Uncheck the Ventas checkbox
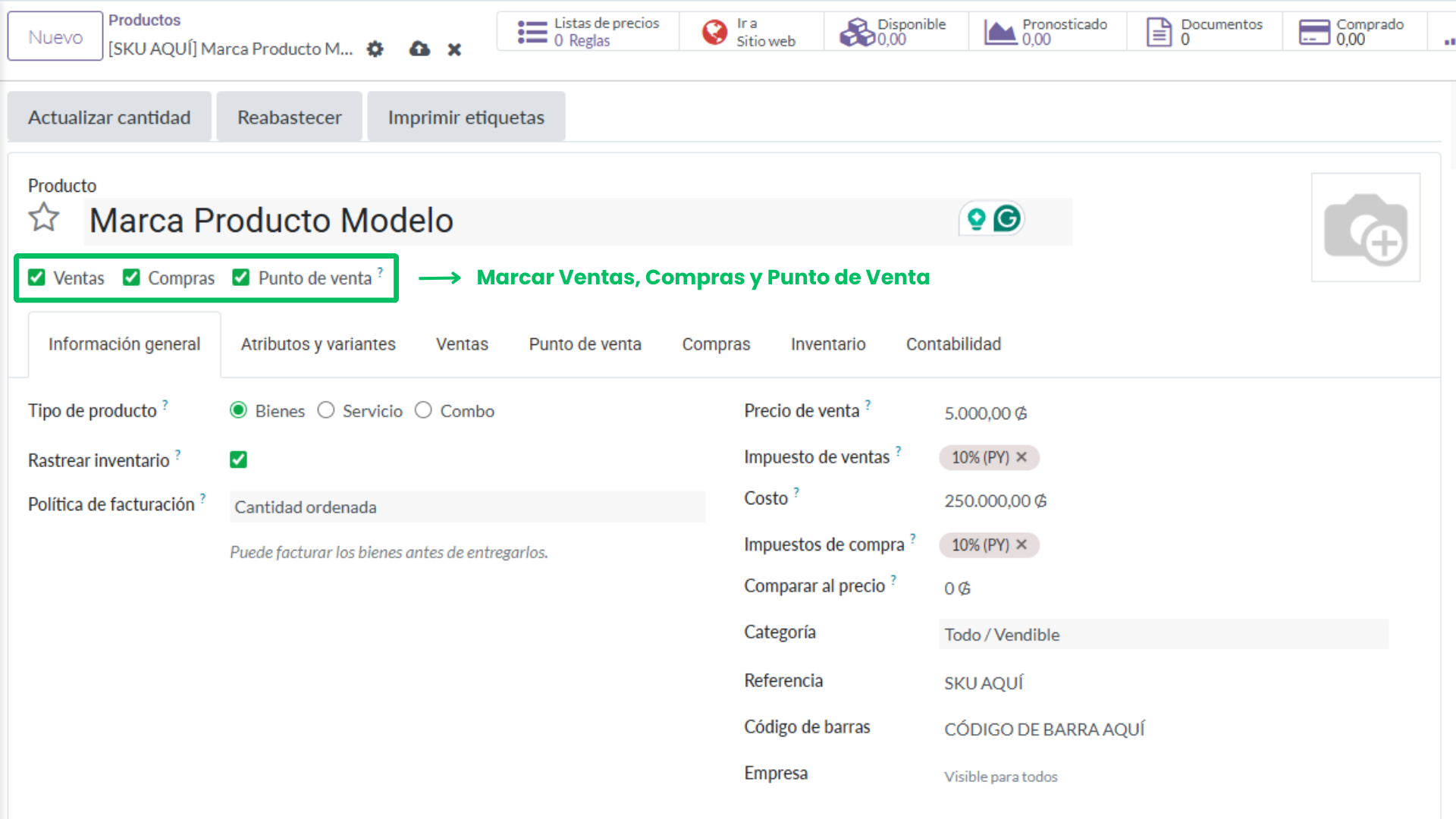 click(x=36, y=278)
